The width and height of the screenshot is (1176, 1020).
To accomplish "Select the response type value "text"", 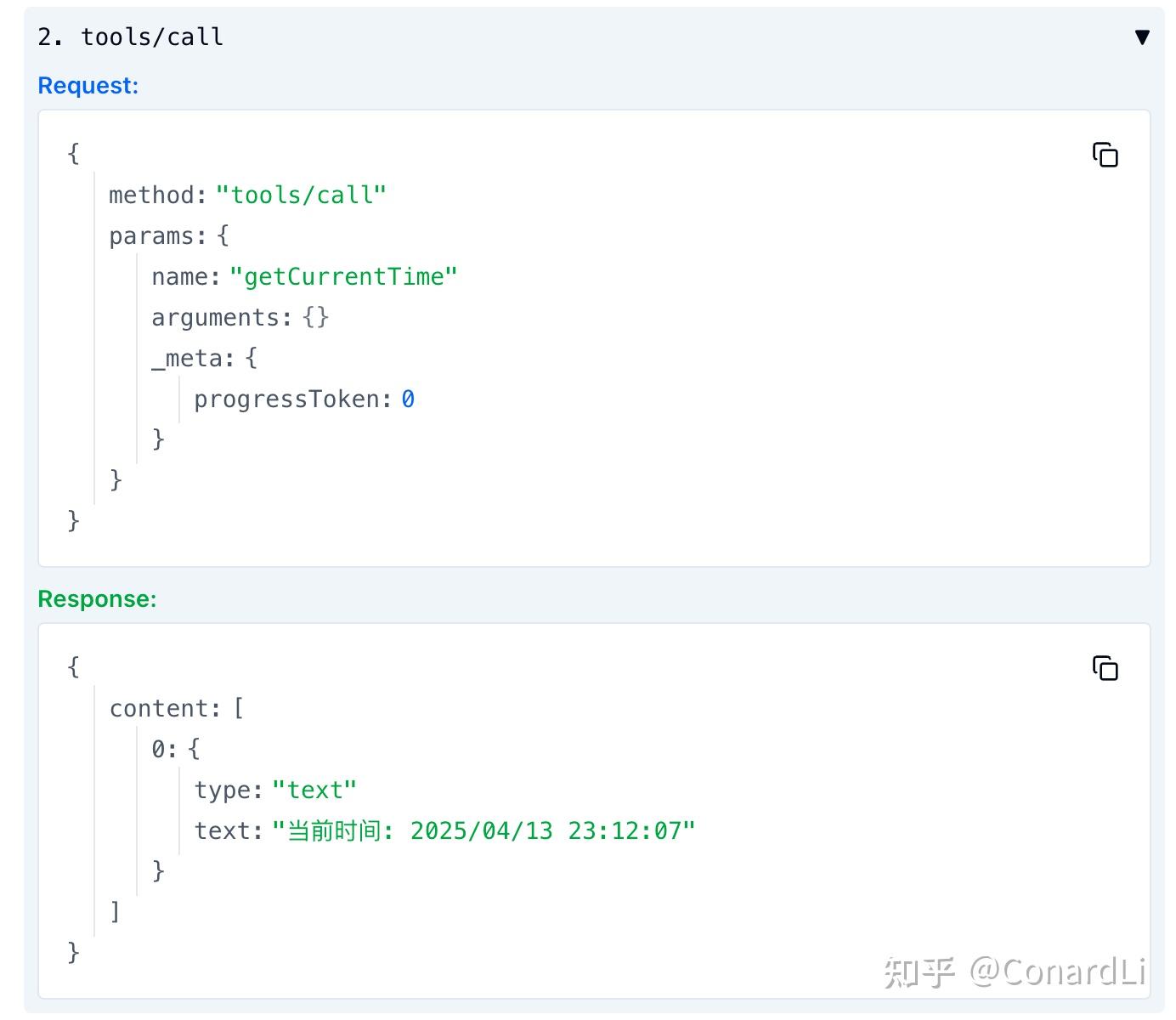I will click(x=314, y=790).
